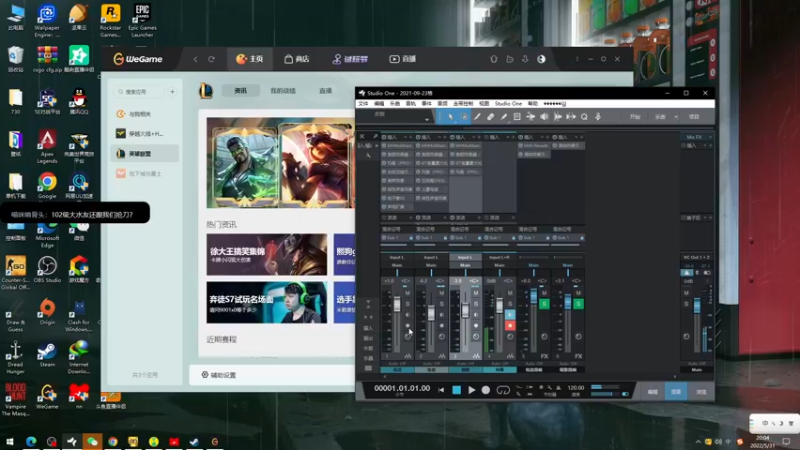Image resolution: width=800 pixels, height=450 pixels.
Task: Disable solo on channel 6
Action: [579, 304]
